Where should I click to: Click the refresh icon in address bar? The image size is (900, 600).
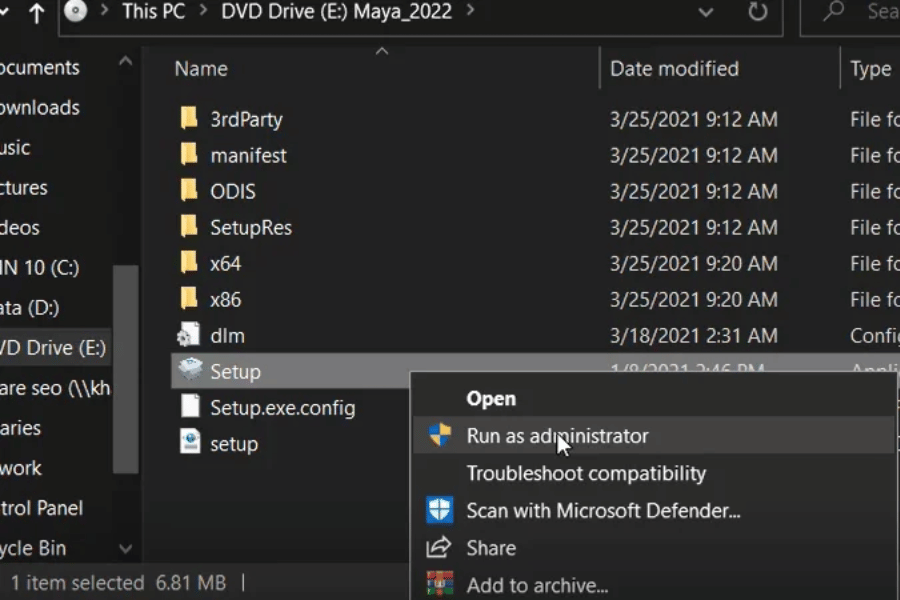click(758, 13)
